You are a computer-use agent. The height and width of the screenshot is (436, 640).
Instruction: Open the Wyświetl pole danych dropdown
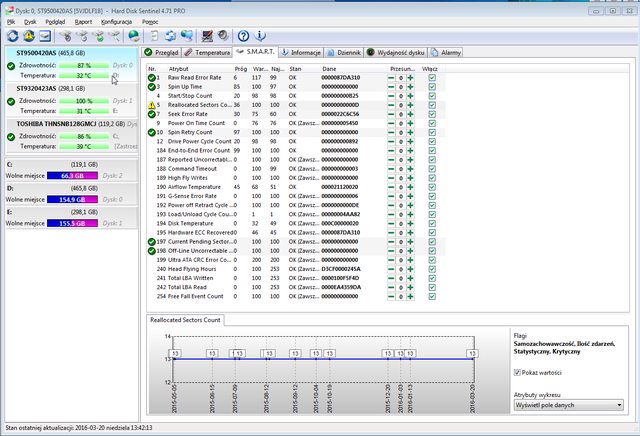pos(569,405)
